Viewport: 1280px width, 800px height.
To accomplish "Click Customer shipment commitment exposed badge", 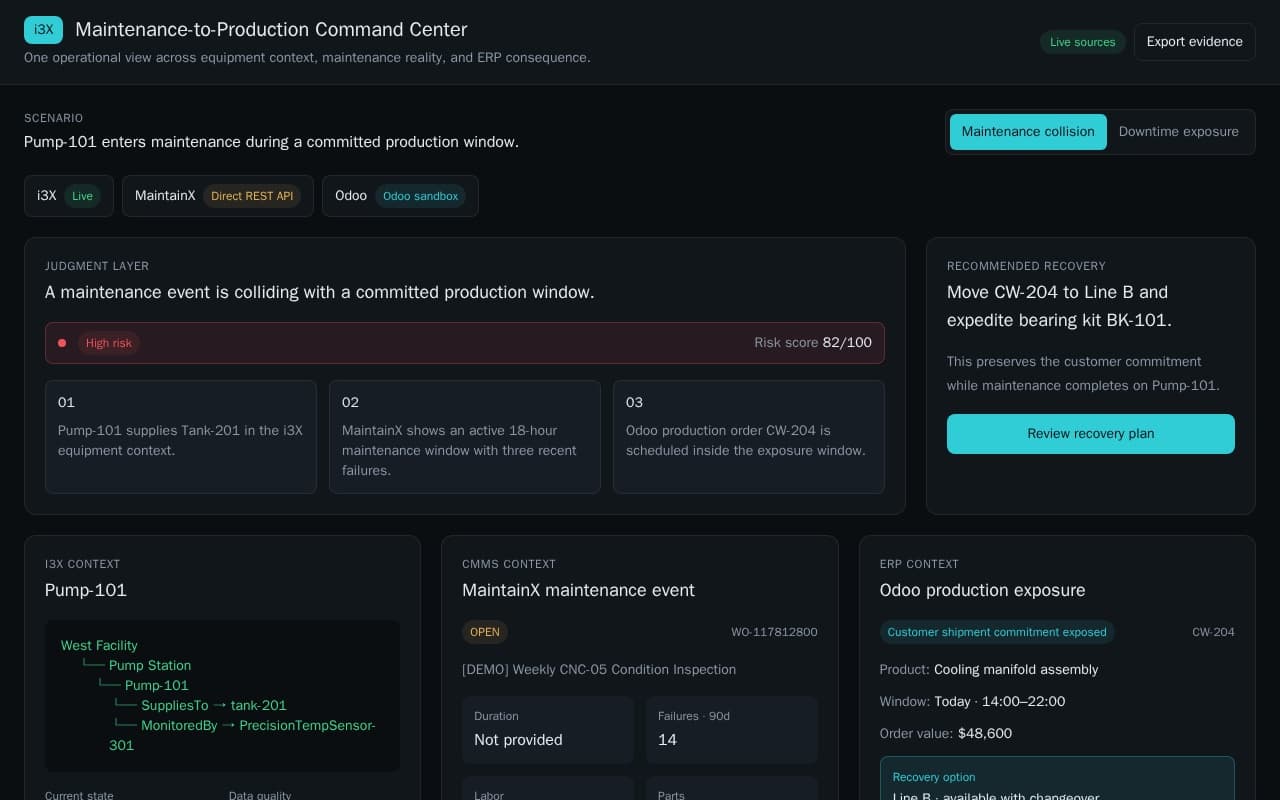I will coord(997,632).
